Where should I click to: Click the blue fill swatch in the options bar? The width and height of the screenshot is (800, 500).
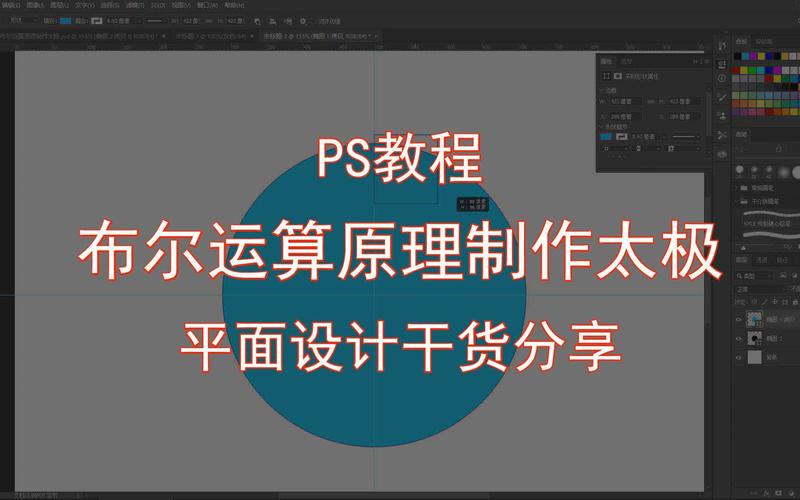(65, 21)
